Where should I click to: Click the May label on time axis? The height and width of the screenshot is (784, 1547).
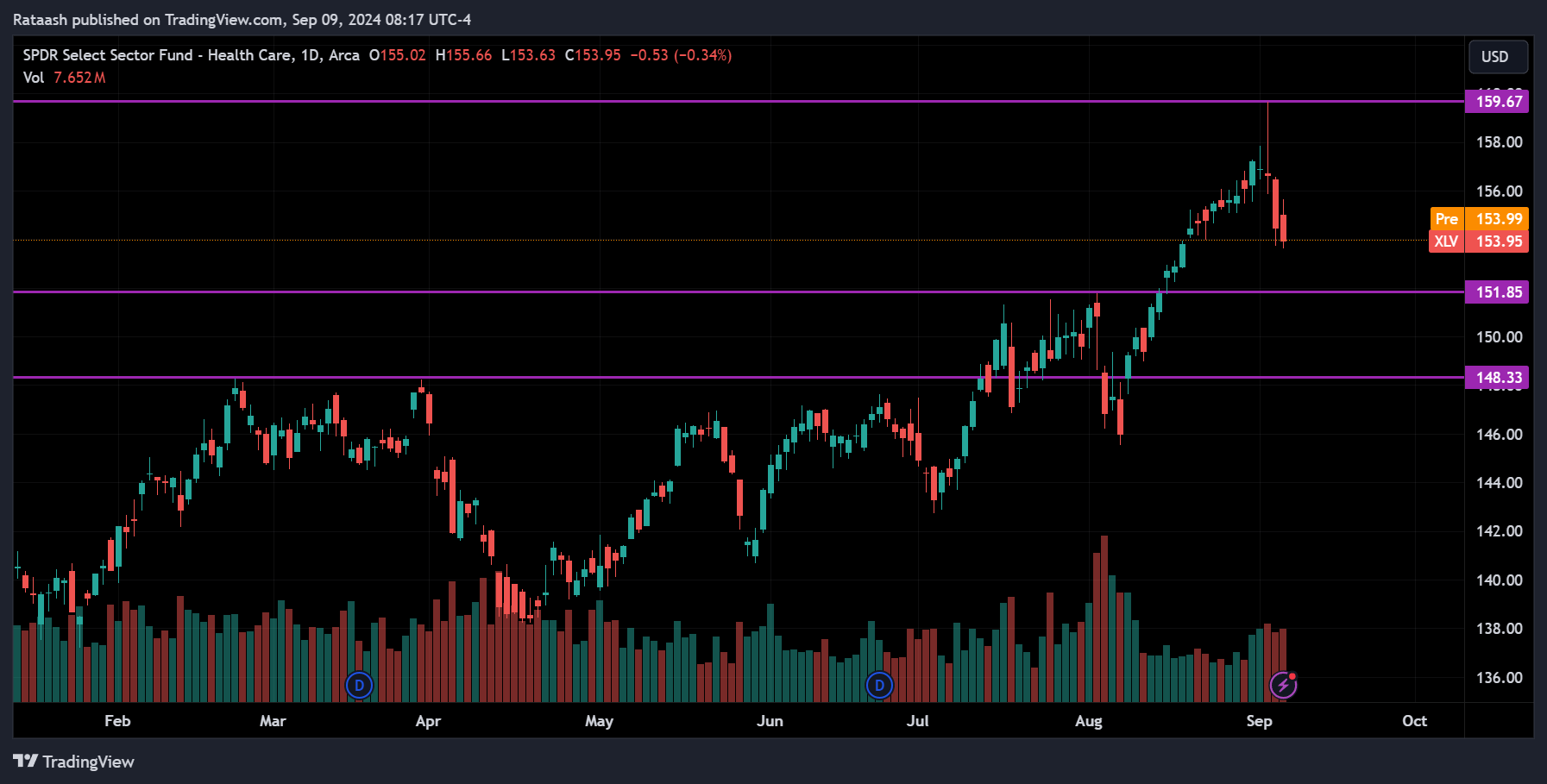599,721
